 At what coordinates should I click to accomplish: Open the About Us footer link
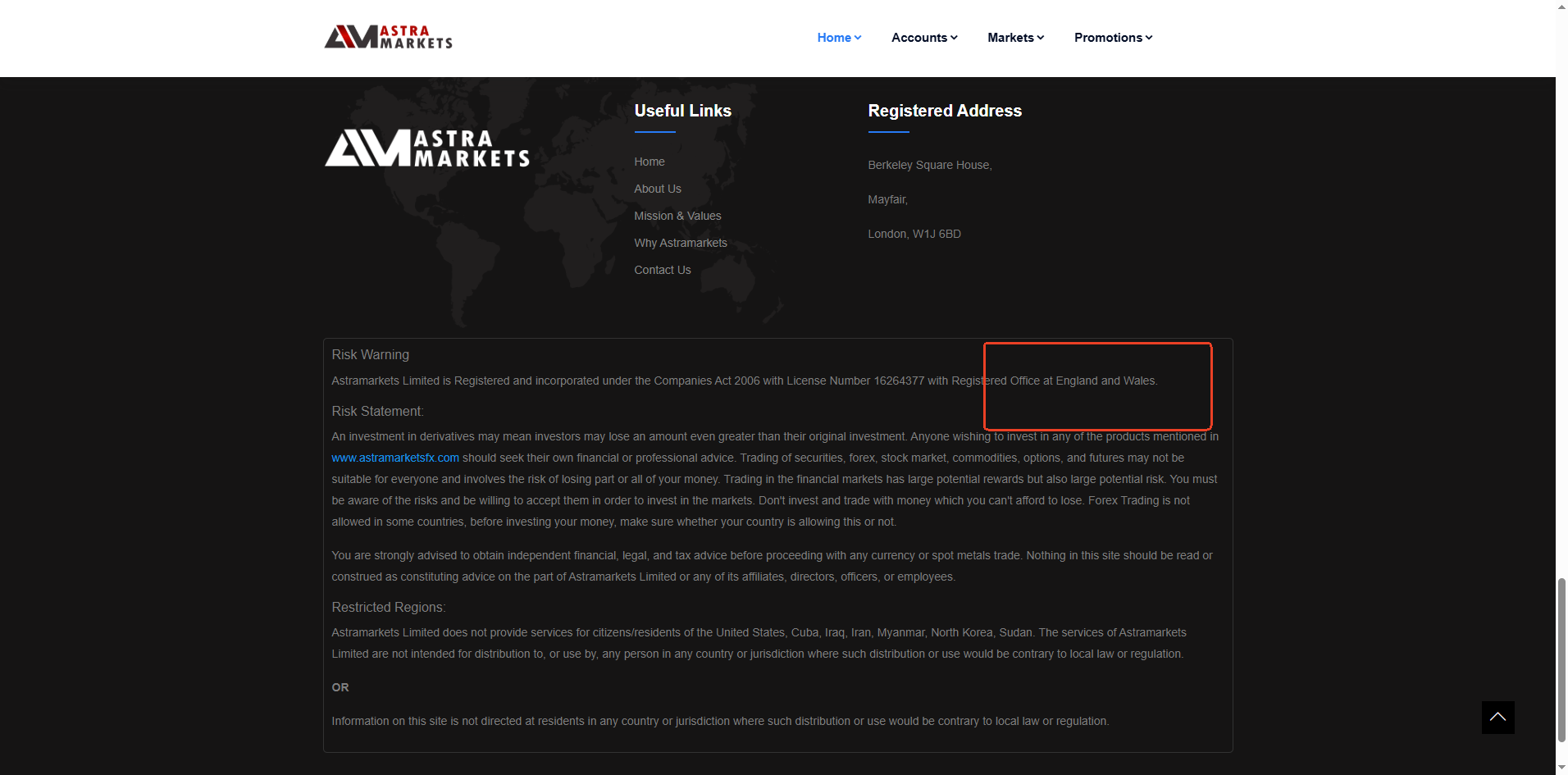tap(658, 189)
